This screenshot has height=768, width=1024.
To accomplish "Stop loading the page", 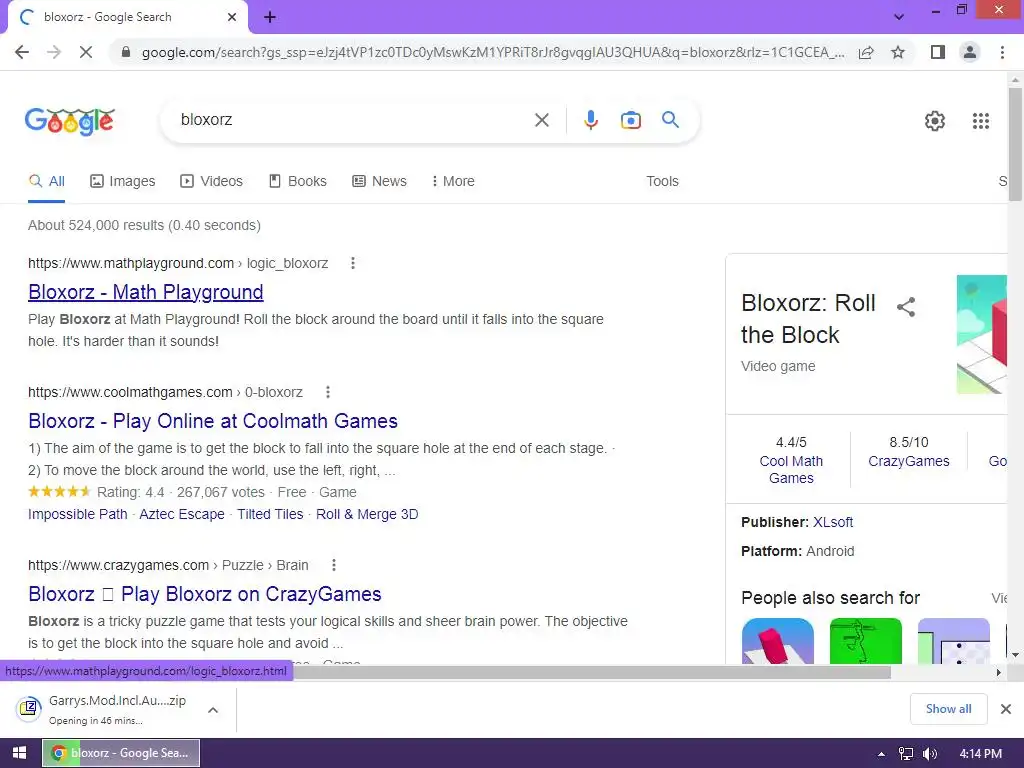I will [86, 52].
